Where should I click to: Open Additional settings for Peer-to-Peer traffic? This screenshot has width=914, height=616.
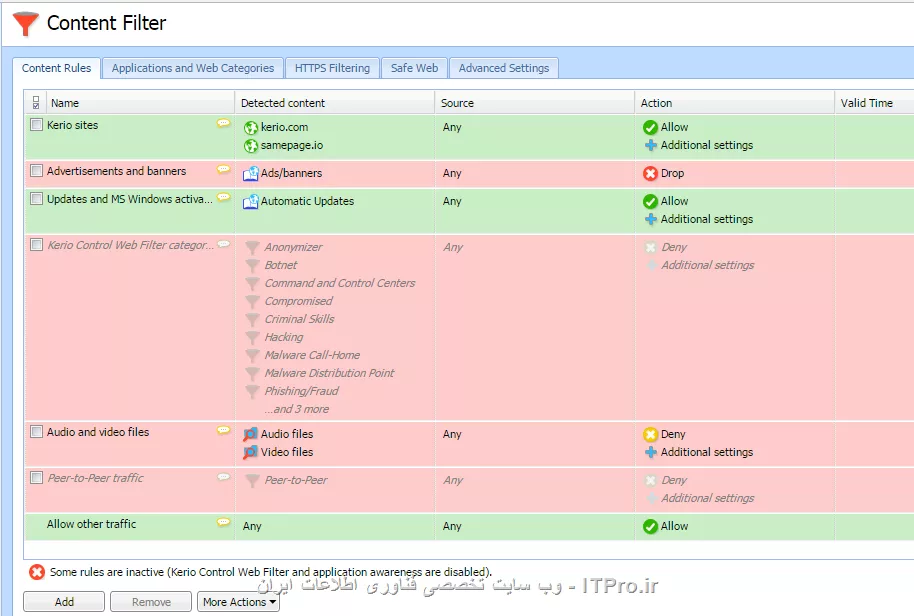pos(708,498)
